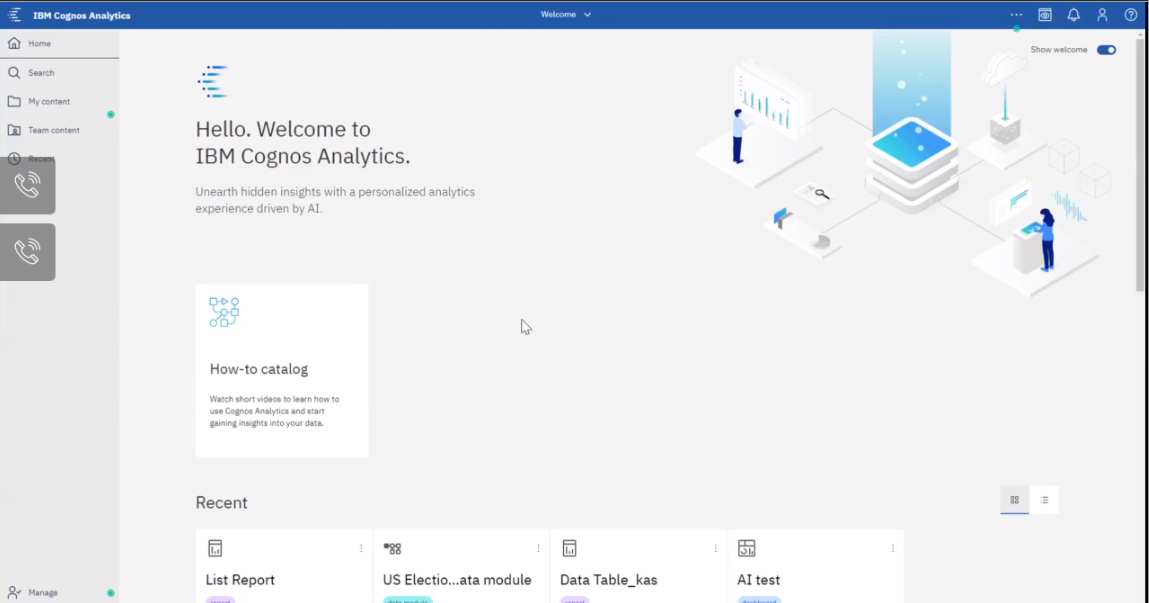This screenshot has height=603, width=1149.
Task: Click the data module icon on US Election card
Action: (x=393, y=548)
